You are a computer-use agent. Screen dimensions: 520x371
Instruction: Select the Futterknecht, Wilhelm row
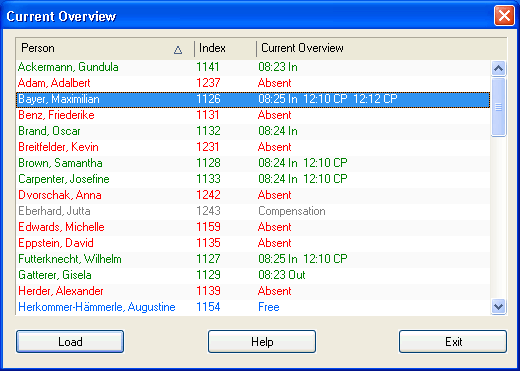[253, 259]
